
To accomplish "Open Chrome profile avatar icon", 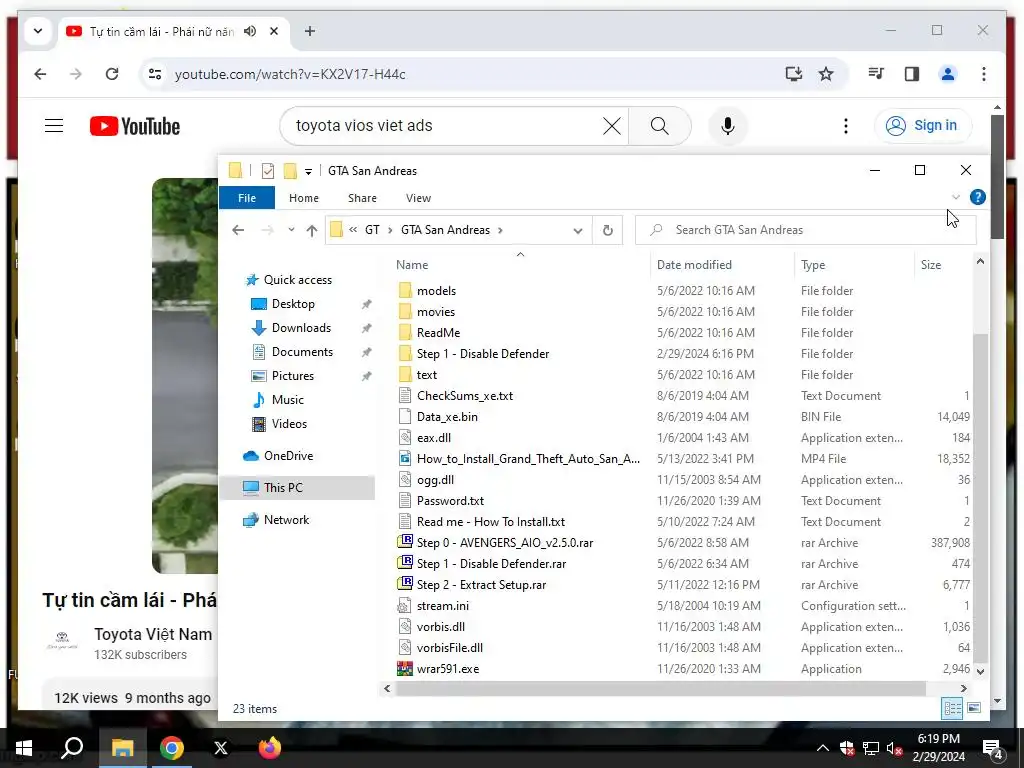I will point(948,74).
